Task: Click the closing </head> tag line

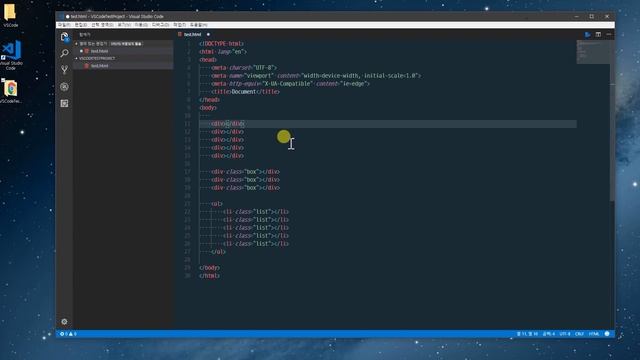Action: (x=209, y=100)
